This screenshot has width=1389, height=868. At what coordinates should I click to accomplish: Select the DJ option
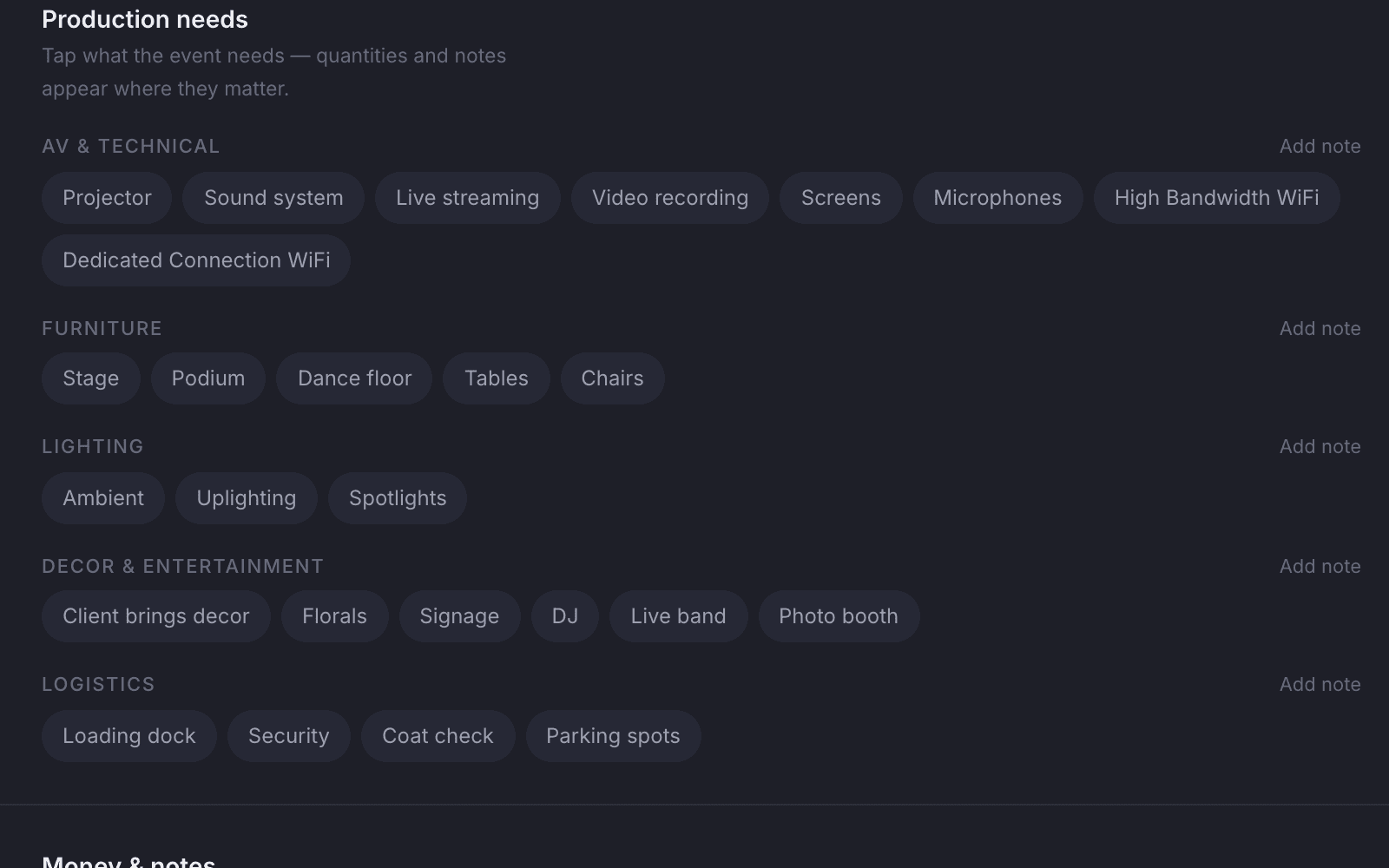point(565,616)
